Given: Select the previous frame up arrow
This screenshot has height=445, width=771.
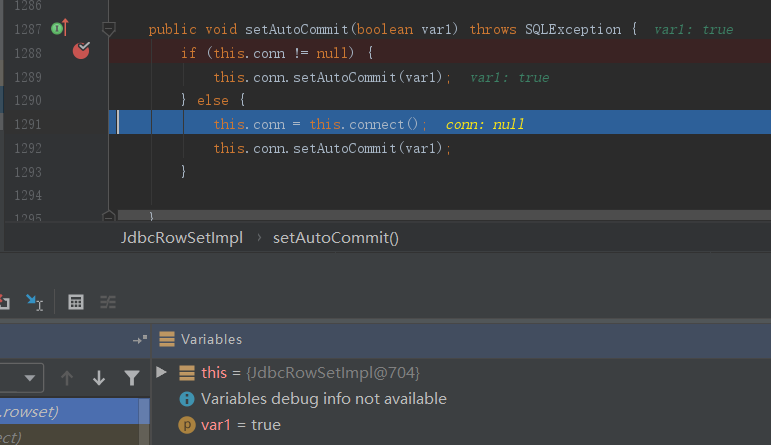Looking at the screenshot, I should (67, 378).
